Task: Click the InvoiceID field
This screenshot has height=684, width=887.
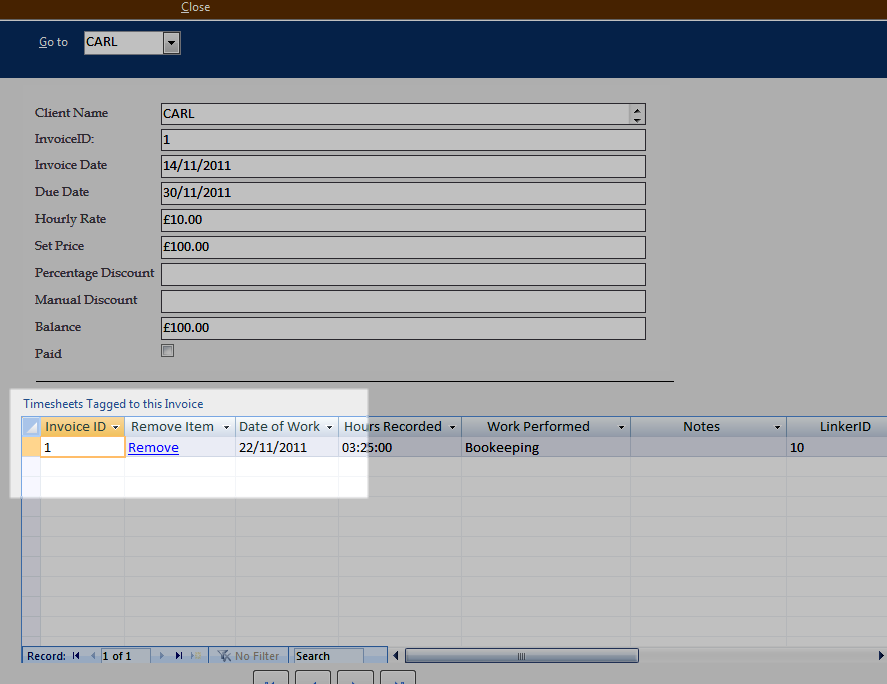Action: tap(403, 140)
